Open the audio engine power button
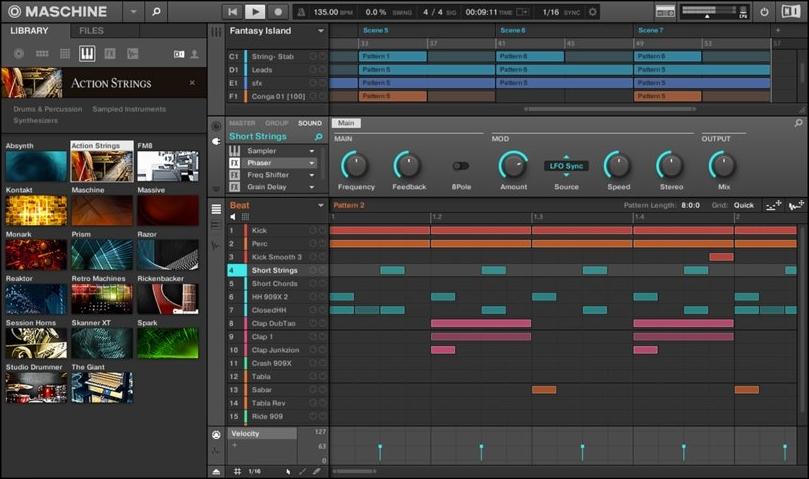The width and height of the screenshot is (809, 479). point(764,12)
